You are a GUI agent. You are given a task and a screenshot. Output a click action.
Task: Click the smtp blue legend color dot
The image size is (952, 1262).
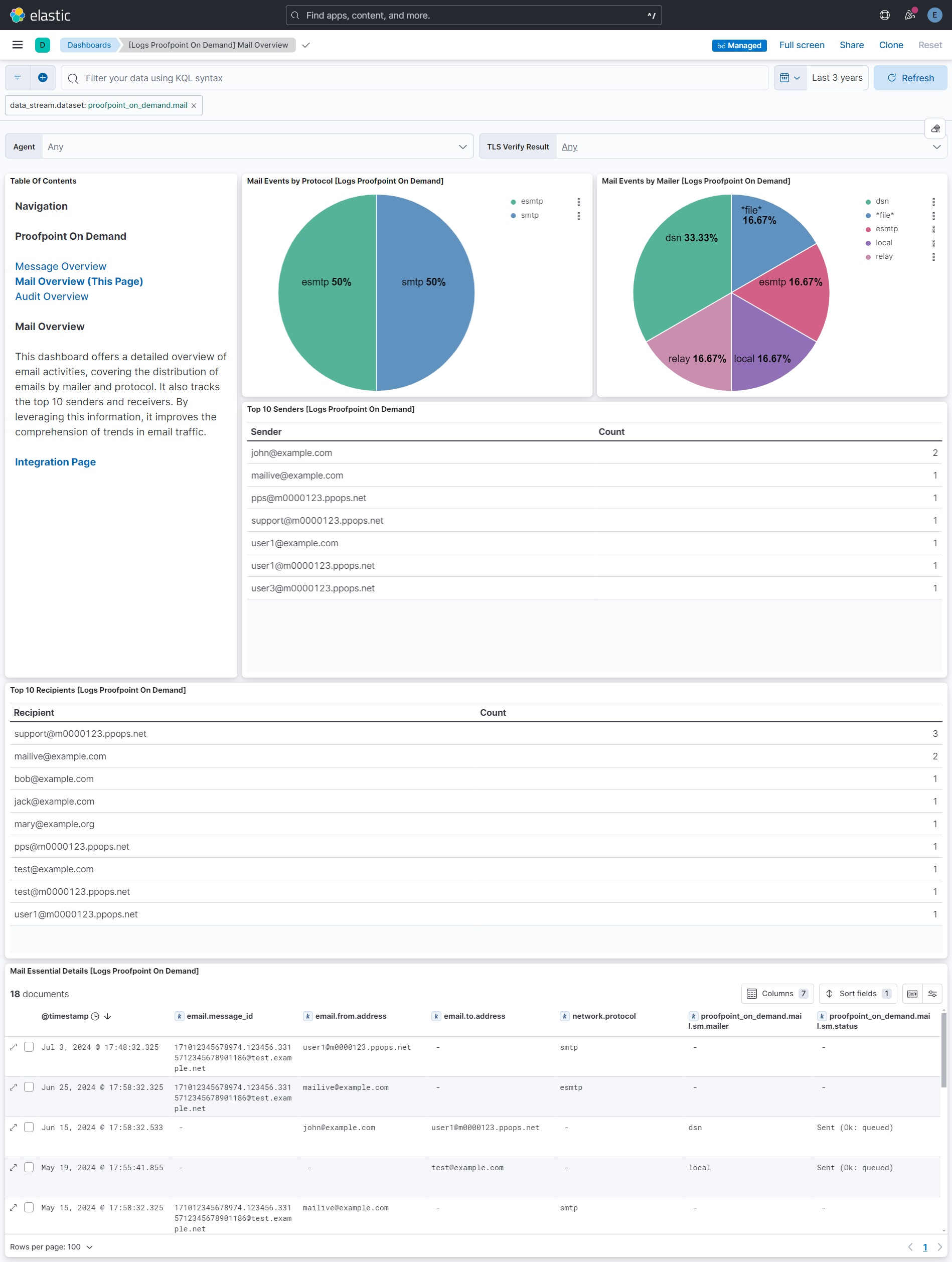pyautogui.click(x=513, y=216)
